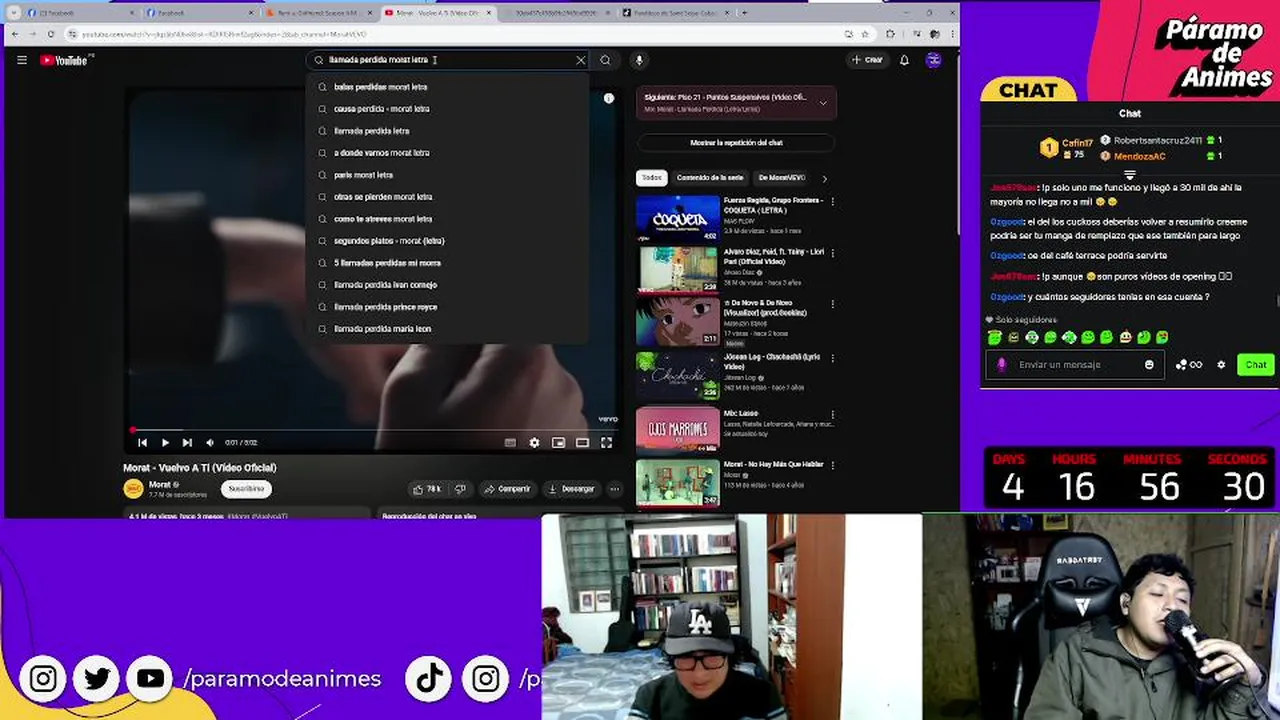The image size is (1280, 720).
Task: Select the Todos filter chip
Action: point(652,178)
